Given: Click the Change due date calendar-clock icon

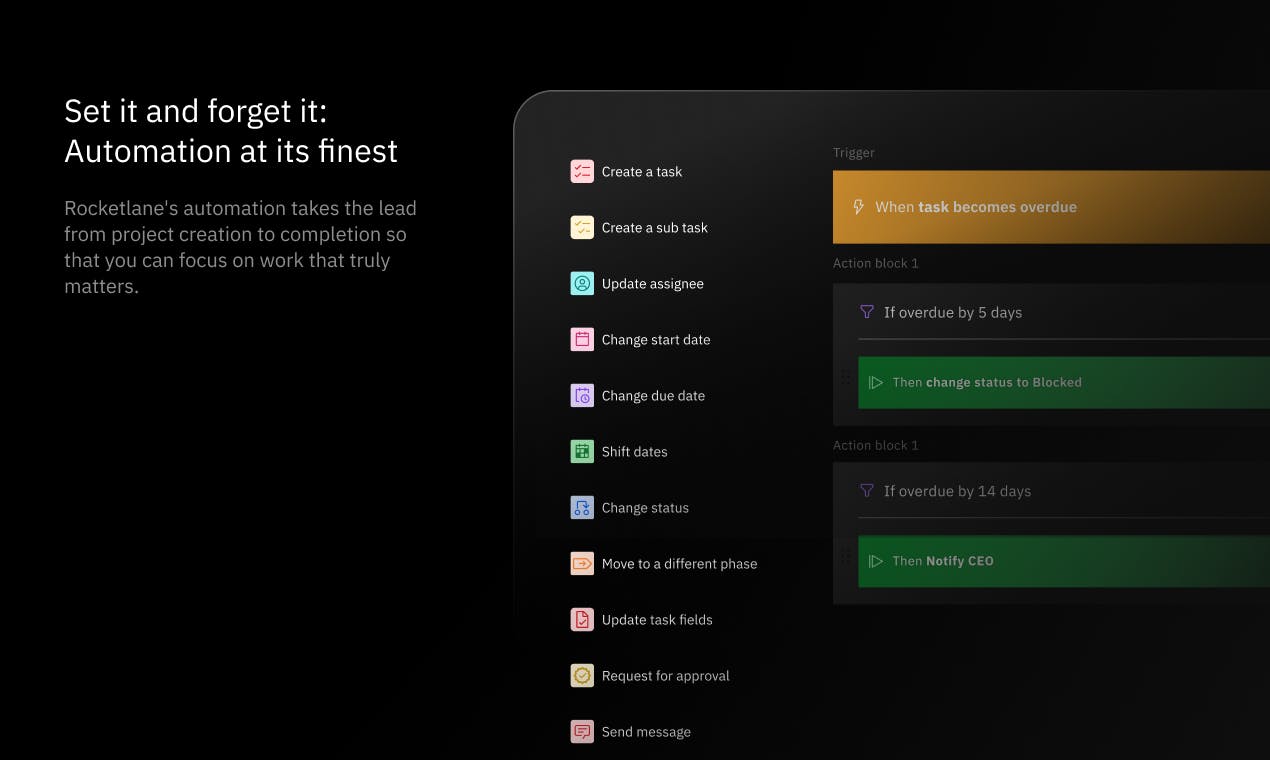Looking at the screenshot, I should (582, 395).
